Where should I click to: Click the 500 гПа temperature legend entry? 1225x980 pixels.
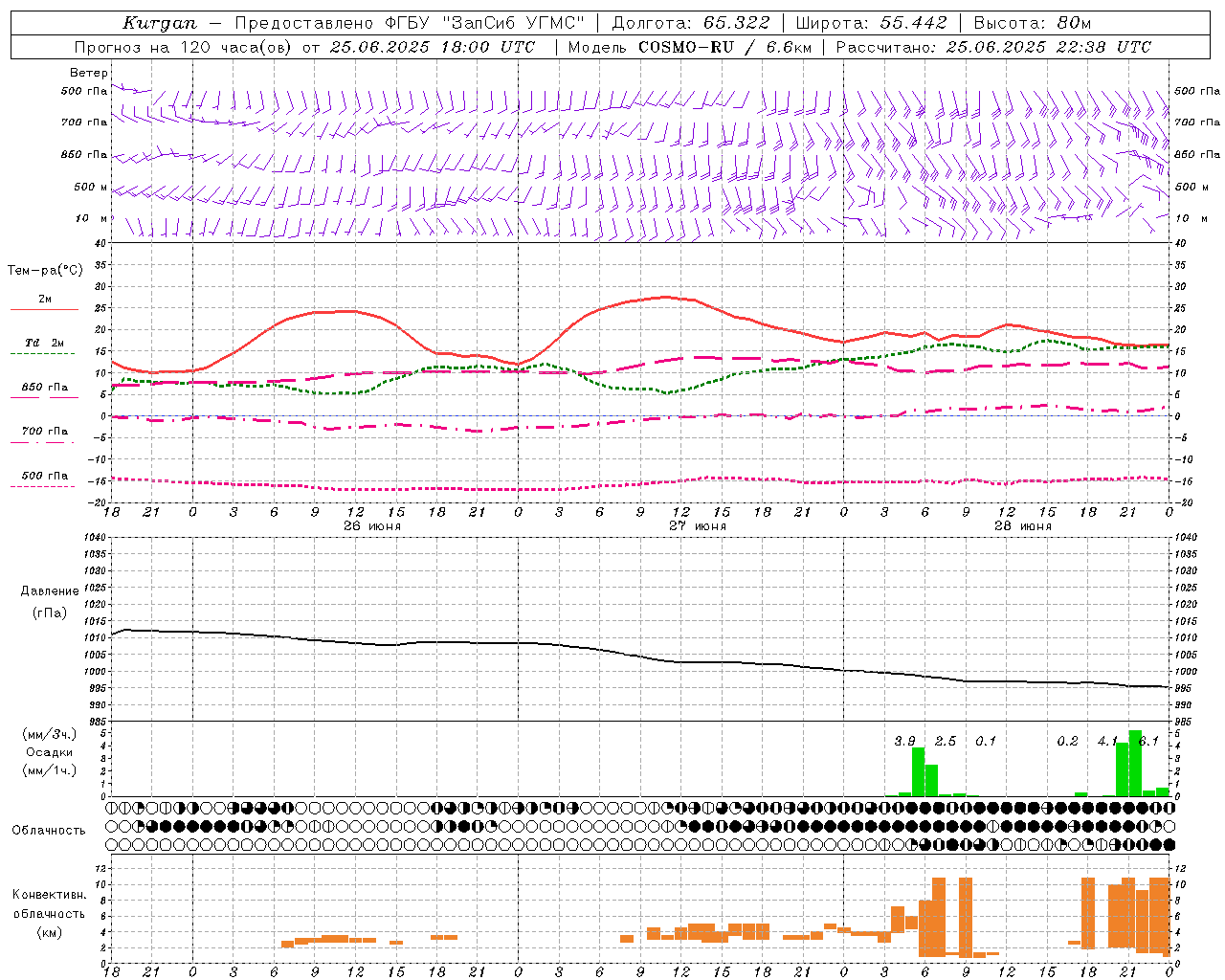(44, 479)
